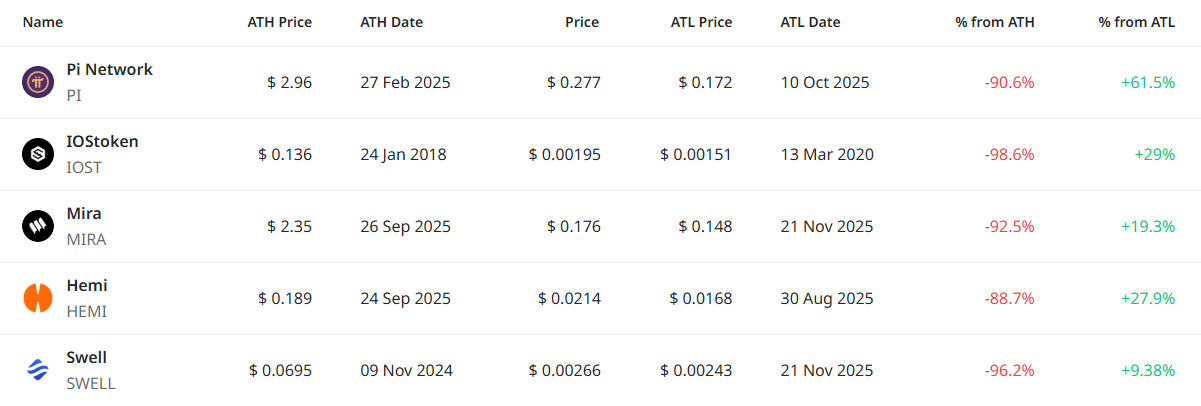Sort table by Name column header
This screenshot has width=1201, height=406.
43,22
